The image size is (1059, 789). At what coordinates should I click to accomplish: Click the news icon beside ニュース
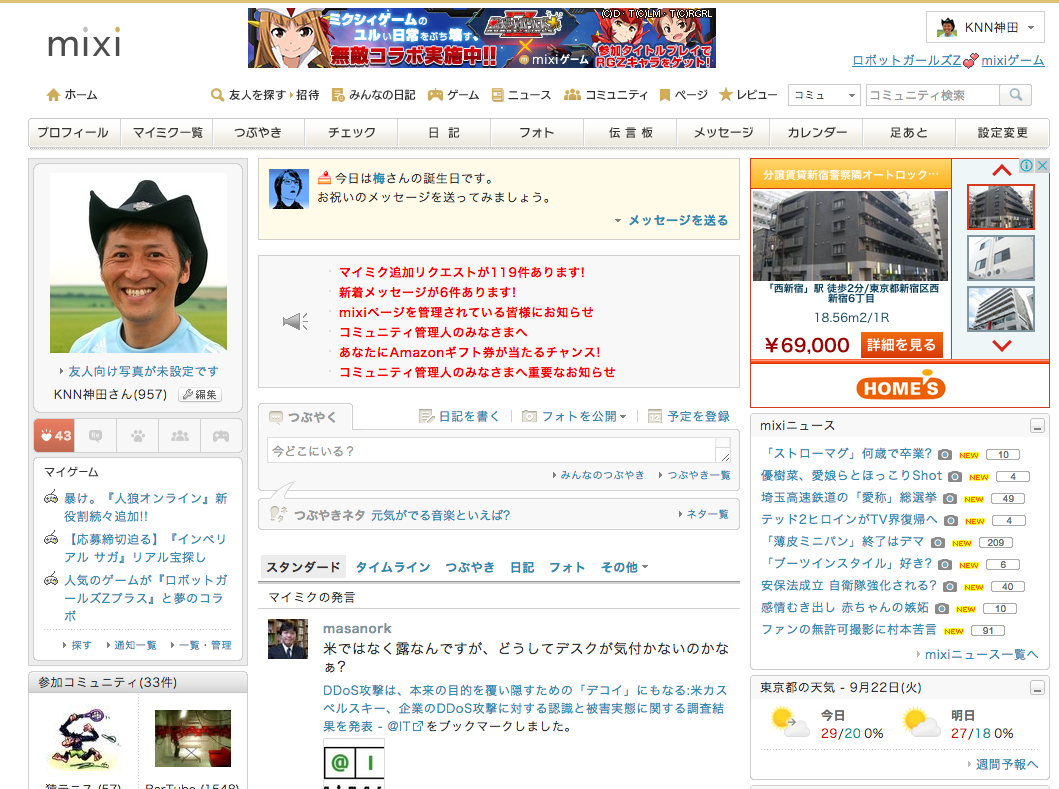498,95
